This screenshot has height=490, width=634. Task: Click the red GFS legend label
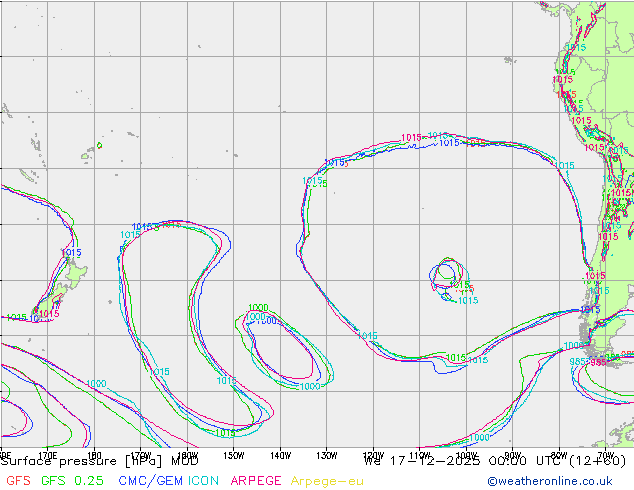pos(18,481)
